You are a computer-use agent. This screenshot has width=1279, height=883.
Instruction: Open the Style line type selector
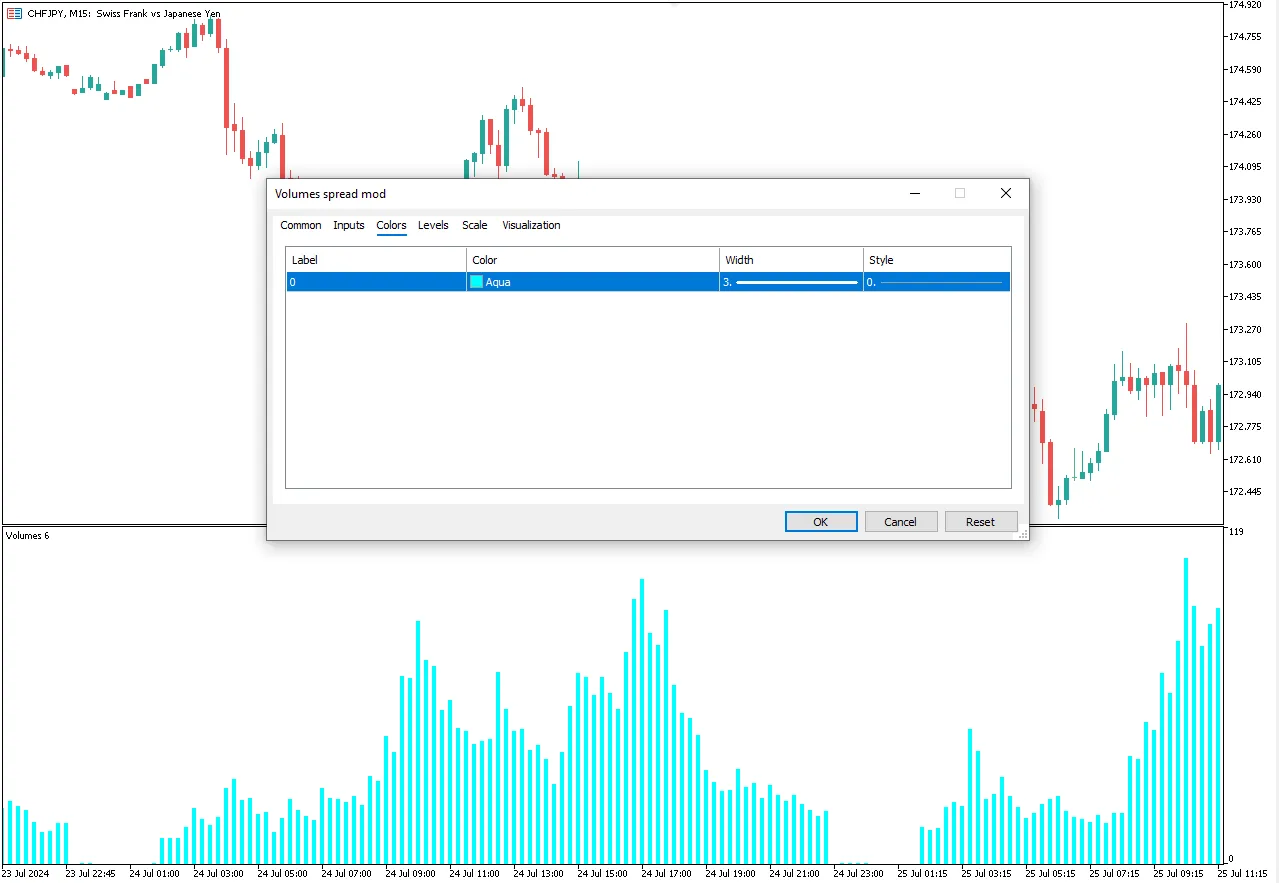point(936,282)
